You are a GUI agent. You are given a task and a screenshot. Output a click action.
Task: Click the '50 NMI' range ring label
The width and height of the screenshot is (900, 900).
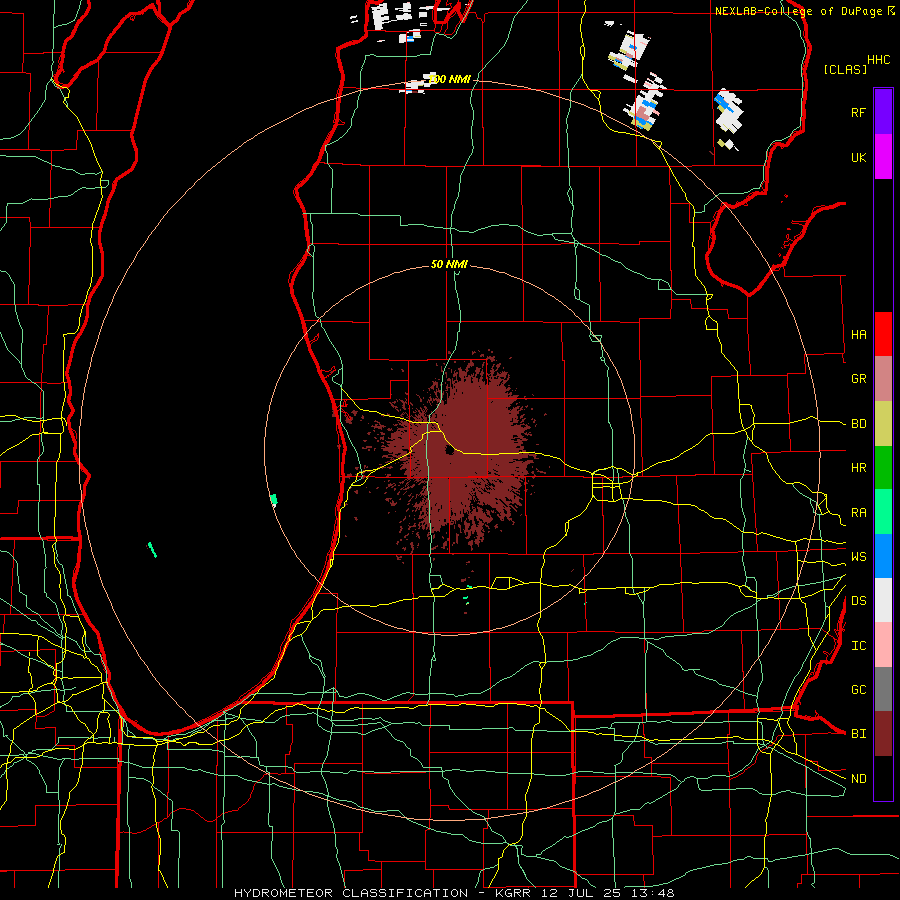[x=449, y=264]
